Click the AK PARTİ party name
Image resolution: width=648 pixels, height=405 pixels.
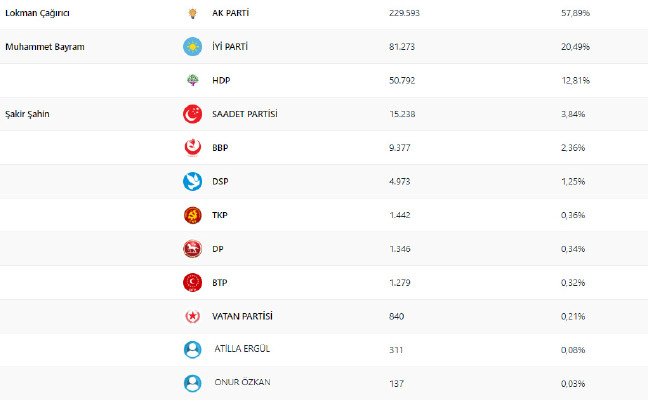232,13
